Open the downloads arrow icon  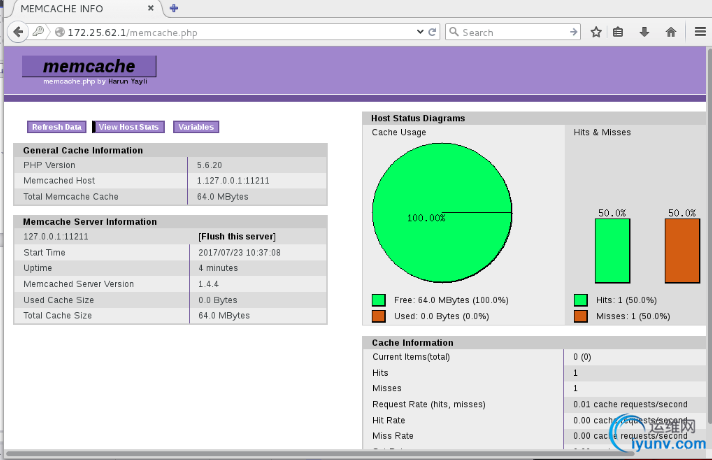click(x=644, y=32)
